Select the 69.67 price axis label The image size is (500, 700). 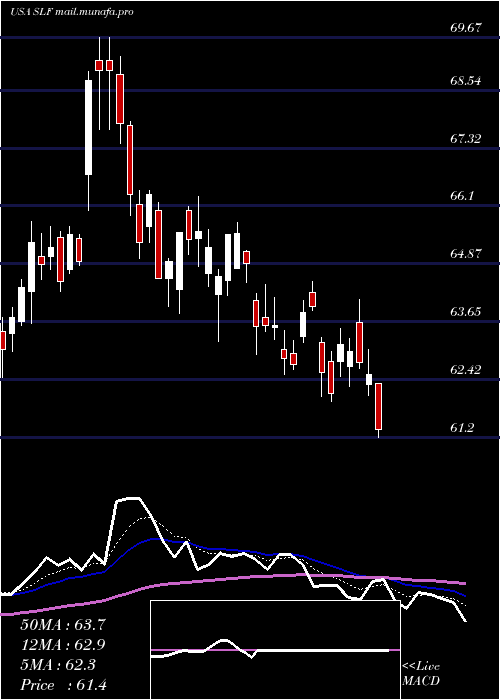coord(466,28)
